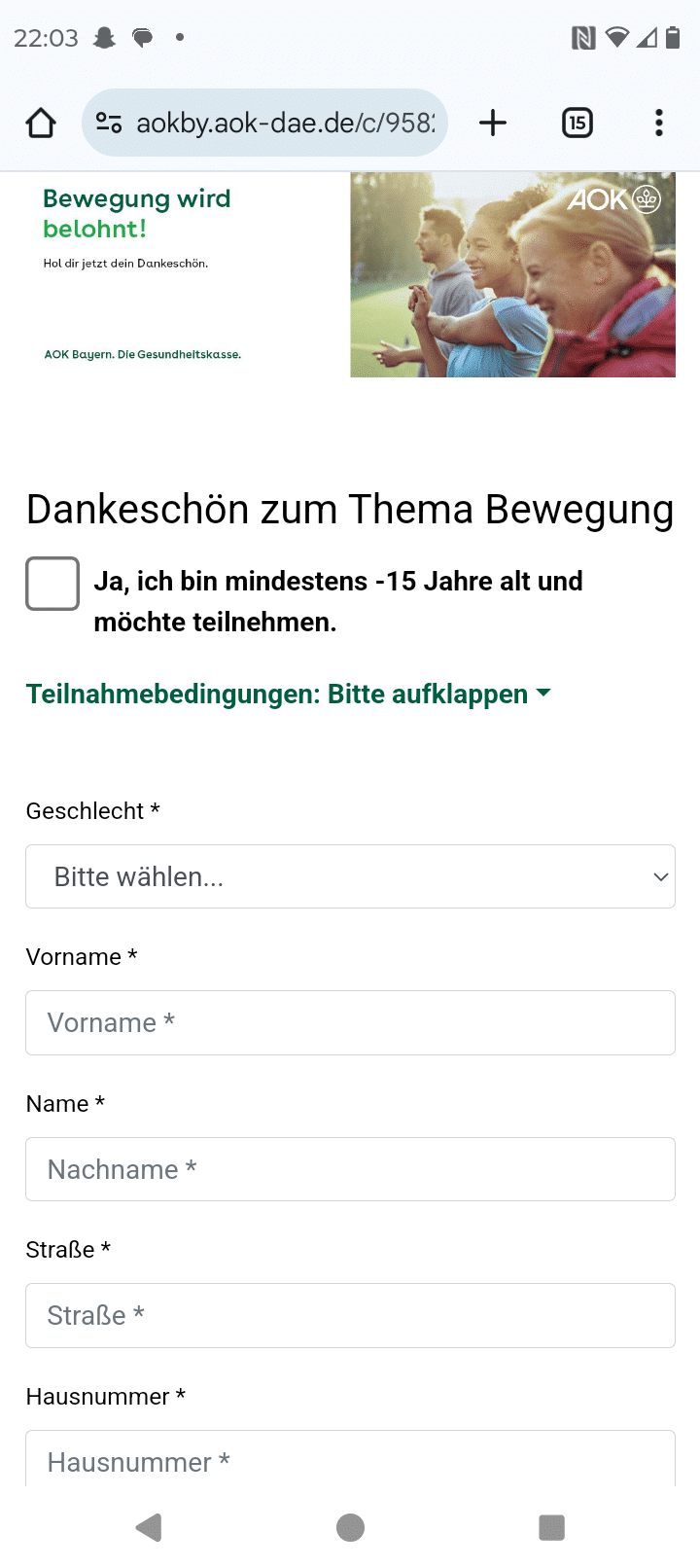Tap the URL address bar text
This screenshot has width=700, height=1568.
click(285, 124)
